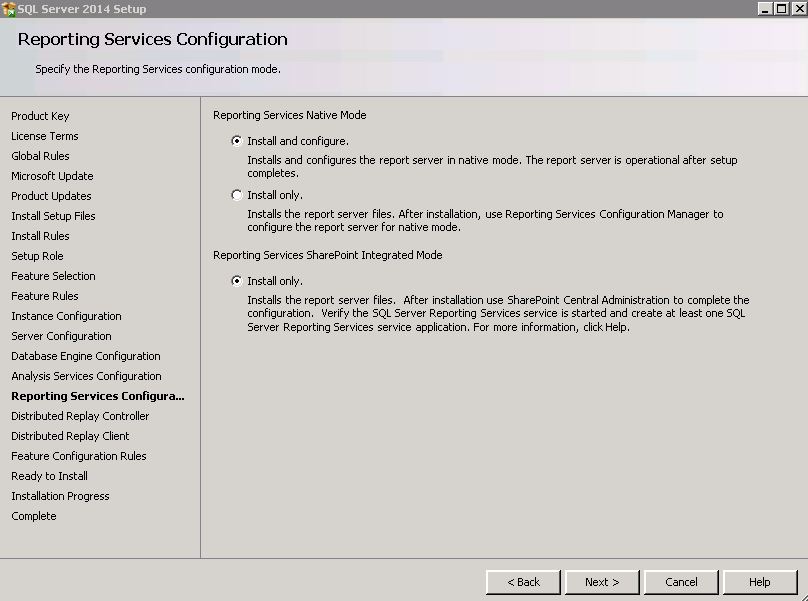Click the Feature Rules step
Viewport: 808px width, 601px height.
[45, 296]
